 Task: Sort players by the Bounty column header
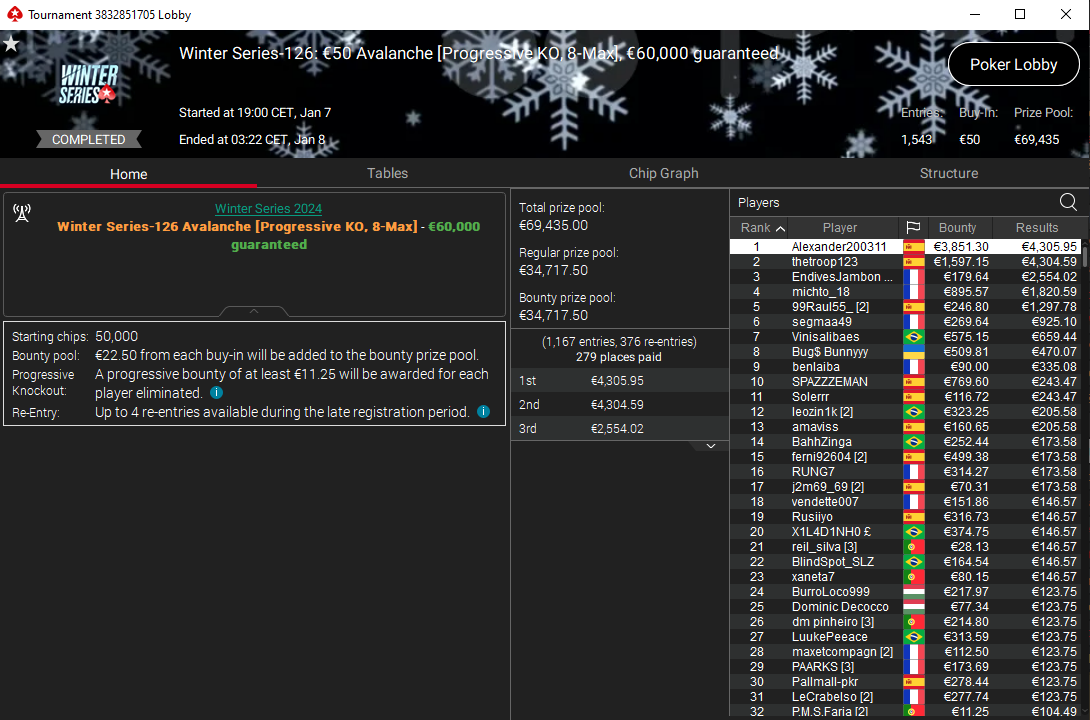tap(957, 227)
